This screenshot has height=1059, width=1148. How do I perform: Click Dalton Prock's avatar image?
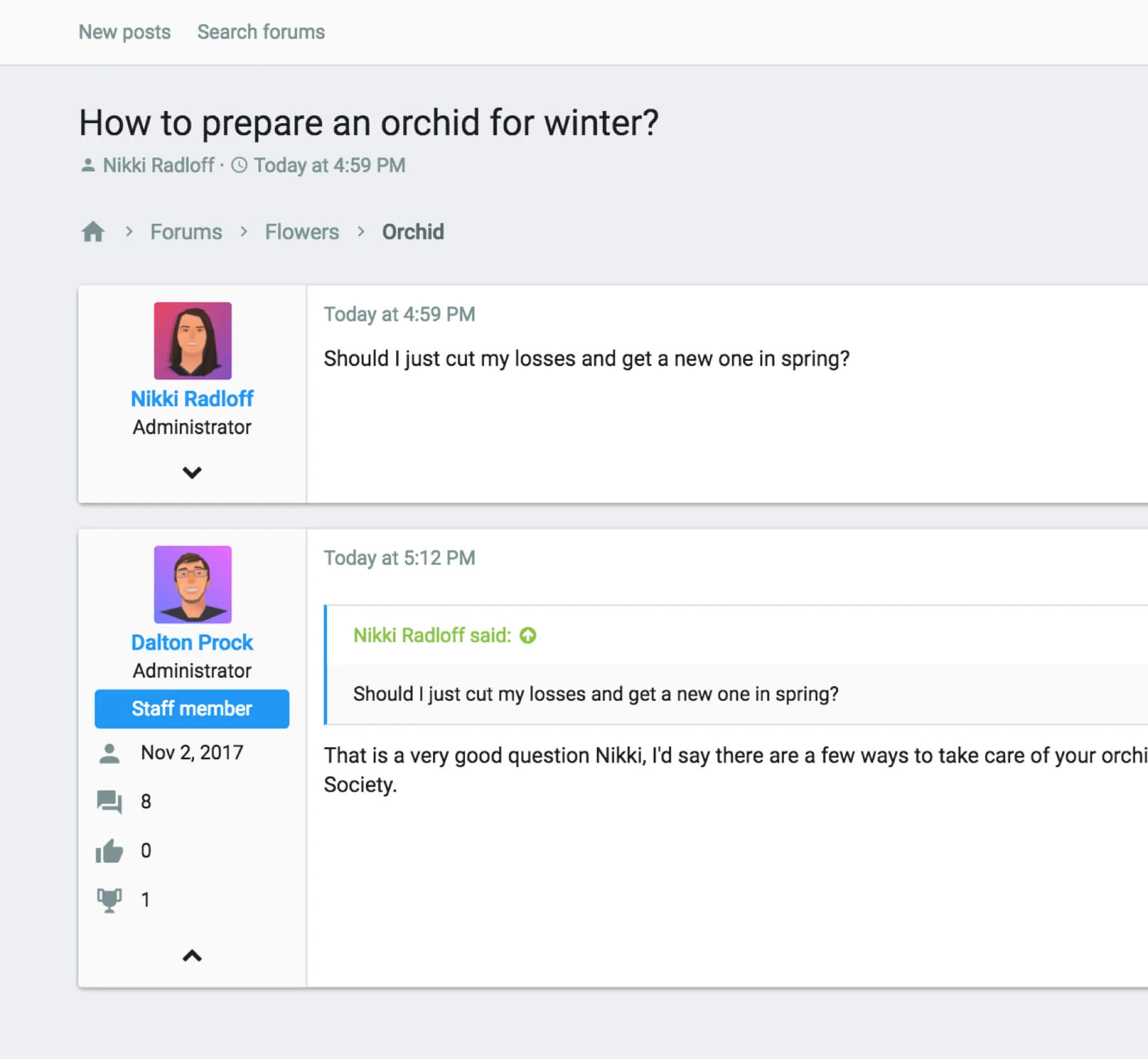pyautogui.click(x=193, y=584)
